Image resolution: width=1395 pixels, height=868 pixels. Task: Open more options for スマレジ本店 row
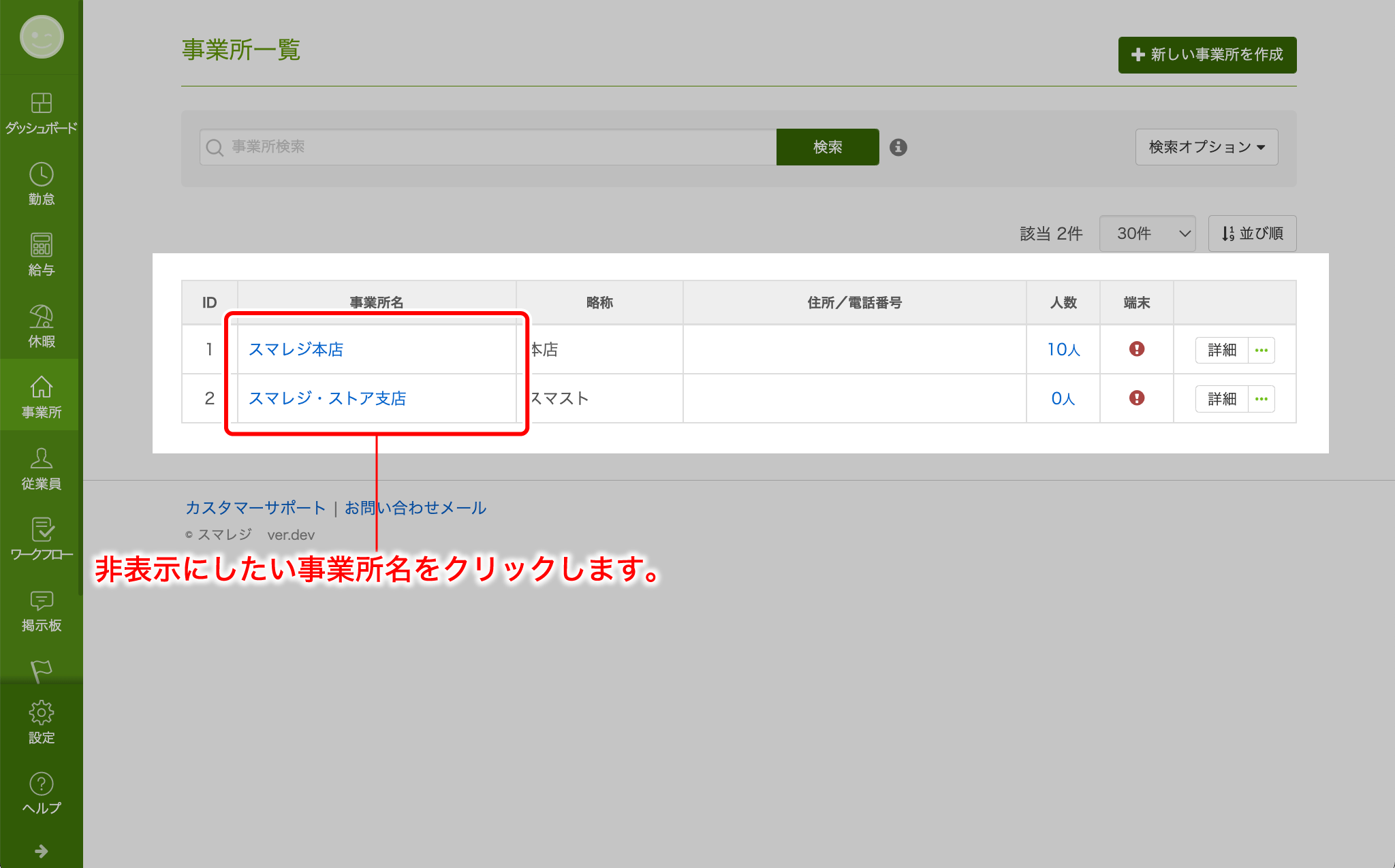coord(1261,350)
